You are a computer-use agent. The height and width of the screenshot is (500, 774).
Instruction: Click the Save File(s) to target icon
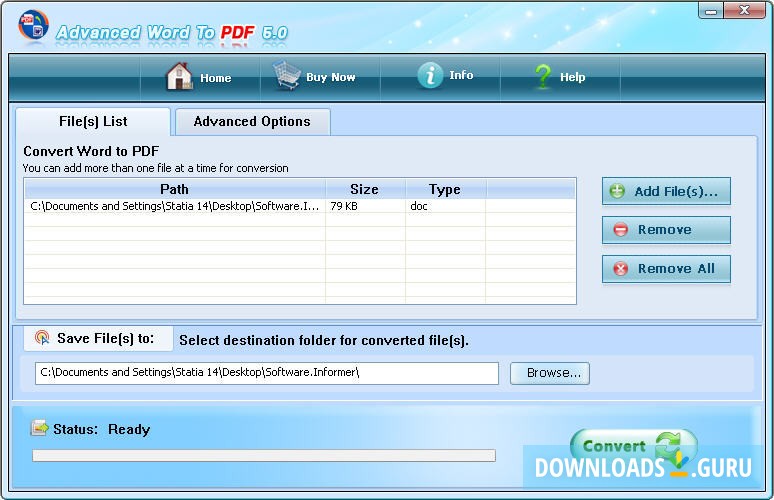pos(42,338)
